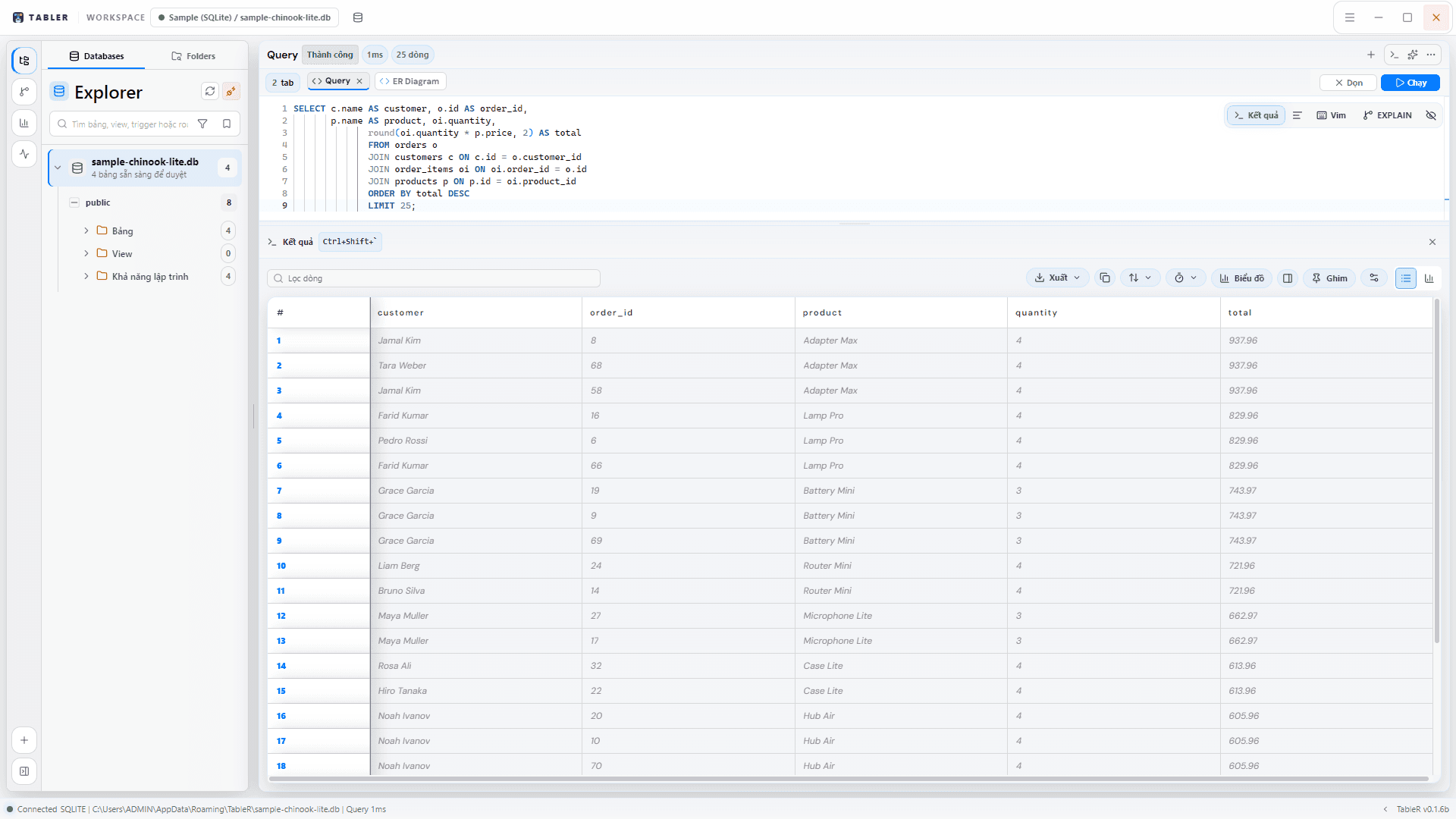Open the more options ellipsis at top right
The height and width of the screenshot is (819, 1456).
tap(1431, 55)
